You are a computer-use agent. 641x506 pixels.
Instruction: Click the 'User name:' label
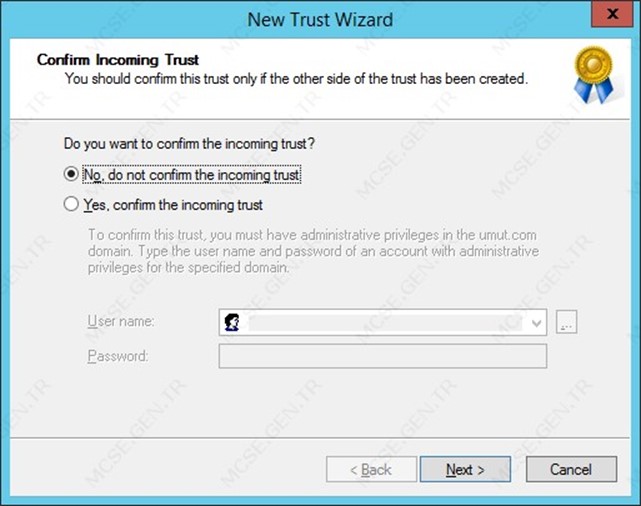(x=121, y=321)
